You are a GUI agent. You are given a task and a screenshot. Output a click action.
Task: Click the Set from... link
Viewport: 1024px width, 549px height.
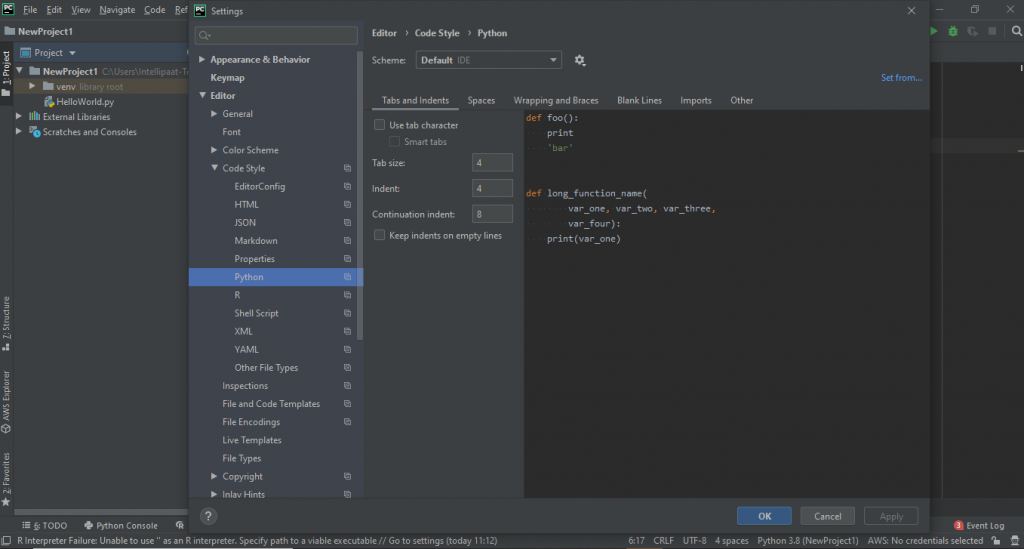pos(901,78)
